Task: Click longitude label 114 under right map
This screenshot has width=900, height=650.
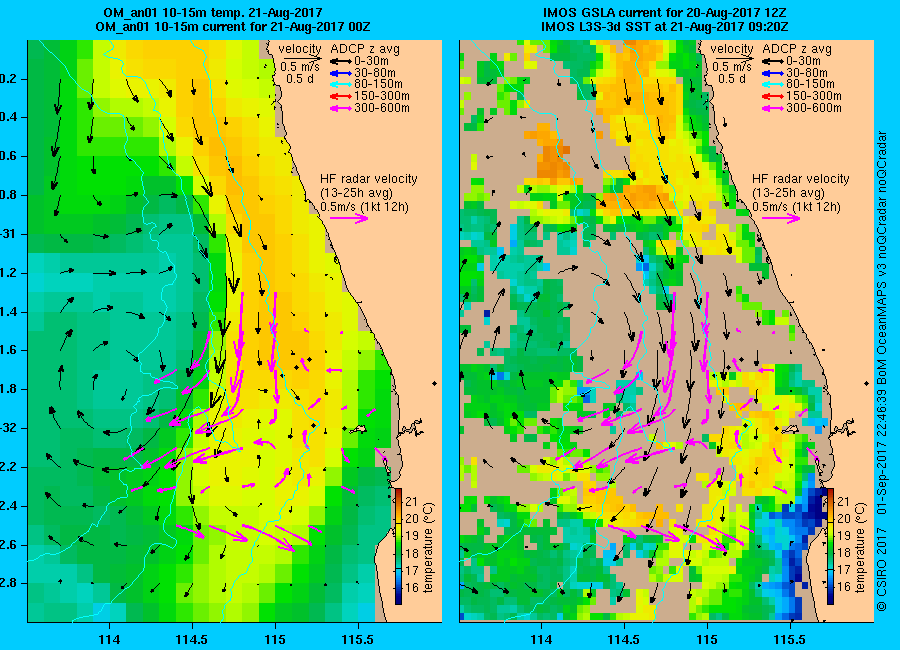Action: coord(541,639)
